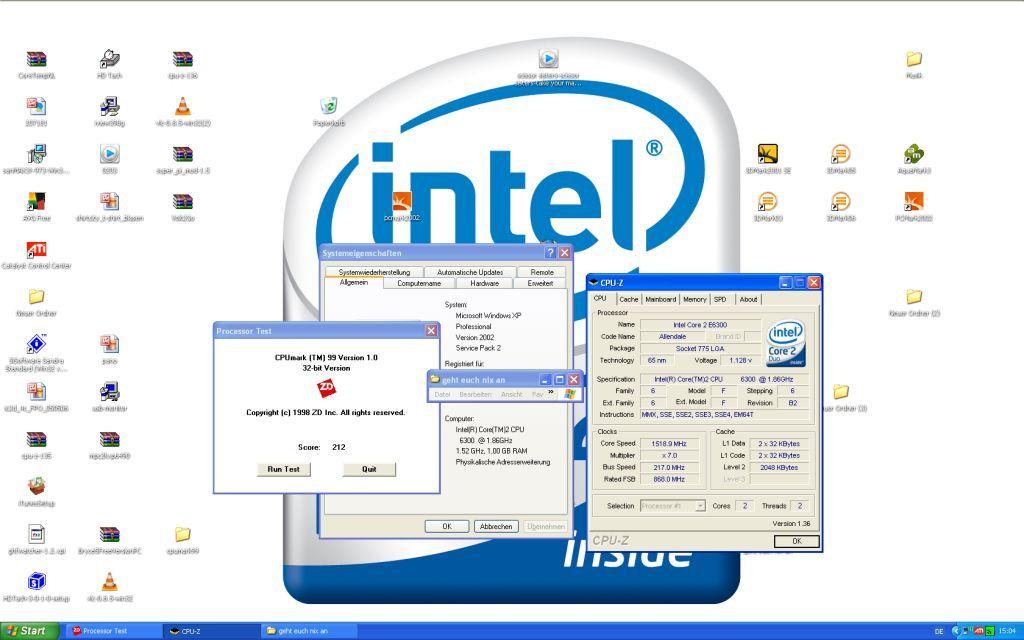This screenshot has height=640, width=1024.
Task: Switch to the SPD tab in CPU-Z
Action: tap(720, 299)
